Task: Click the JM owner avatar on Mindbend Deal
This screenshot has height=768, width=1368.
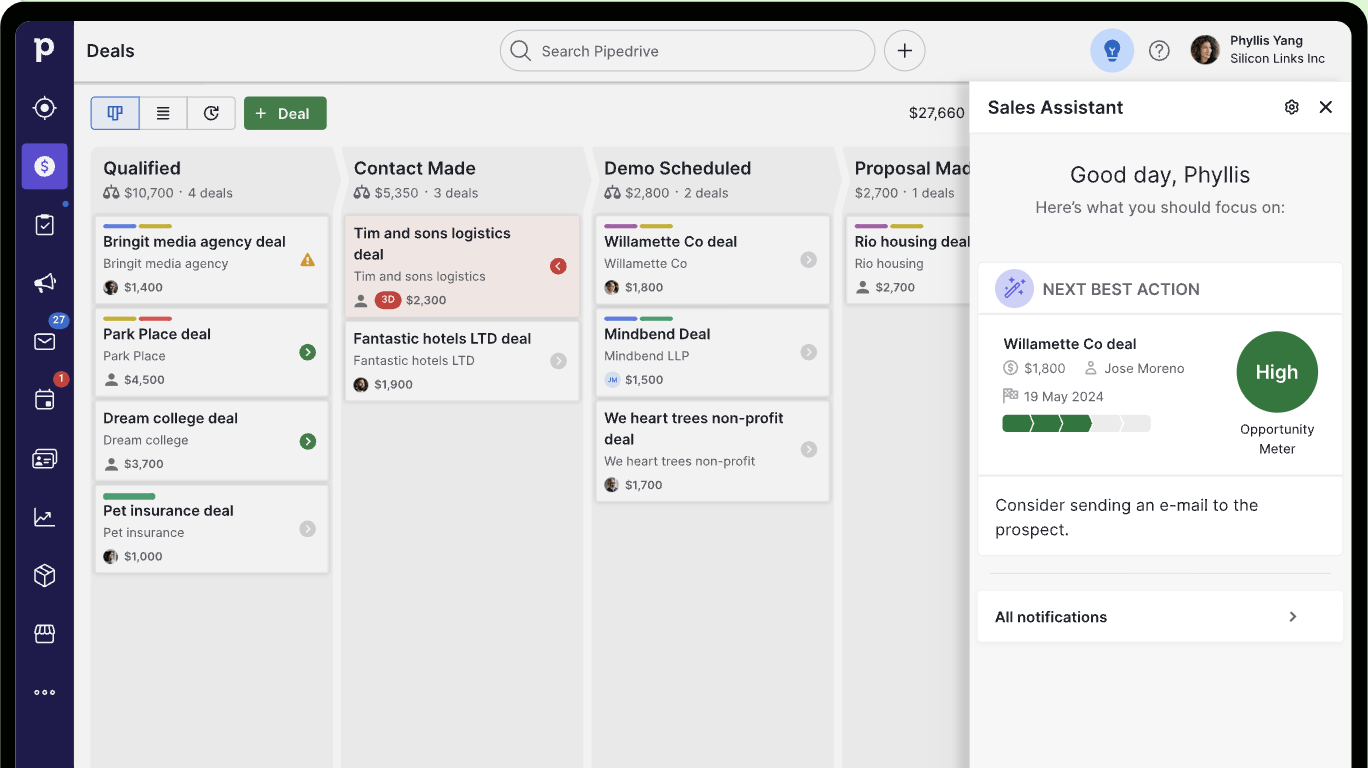Action: (612, 380)
